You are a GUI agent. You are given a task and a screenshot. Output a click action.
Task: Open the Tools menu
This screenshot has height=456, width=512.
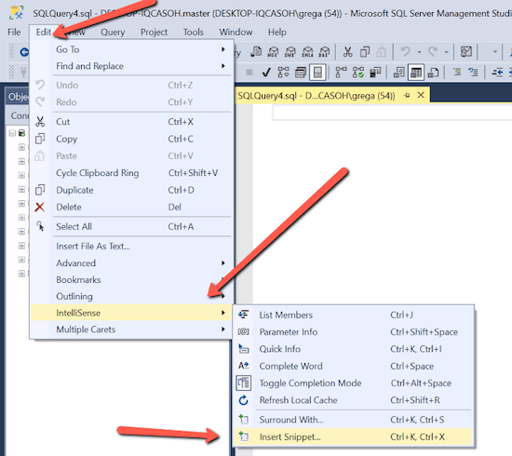pyautogui.click(x=193, y=32)
